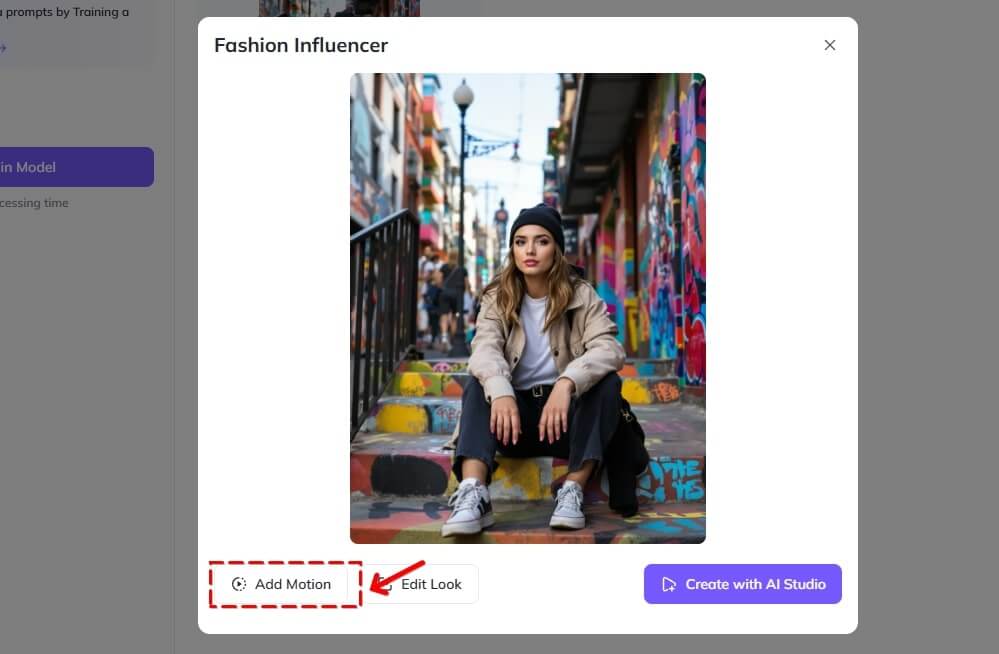Click the prompts by Training text in the sidebar

pyautogui.click(x=65, y=12)
